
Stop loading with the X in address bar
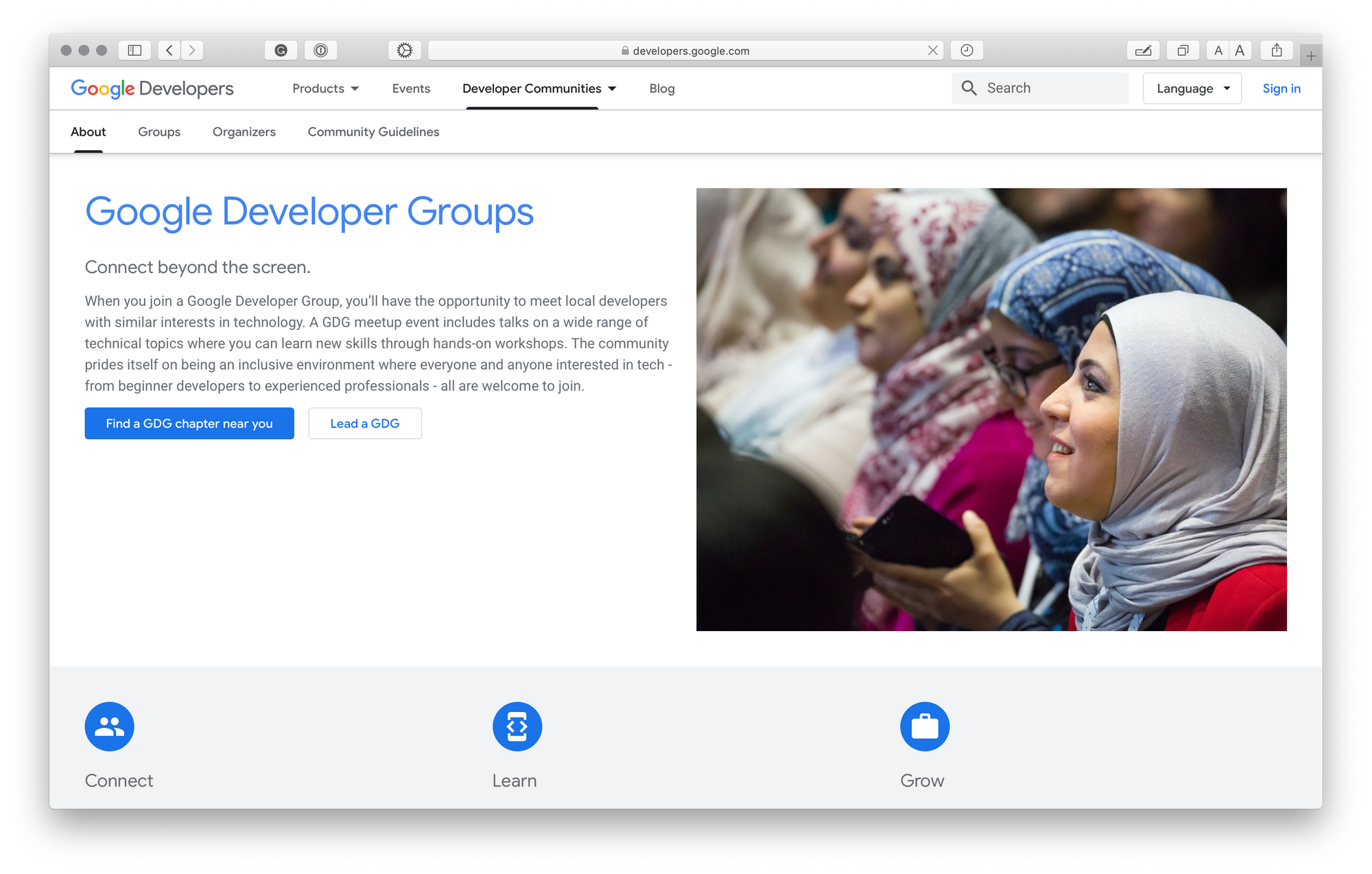pos(932,50)
